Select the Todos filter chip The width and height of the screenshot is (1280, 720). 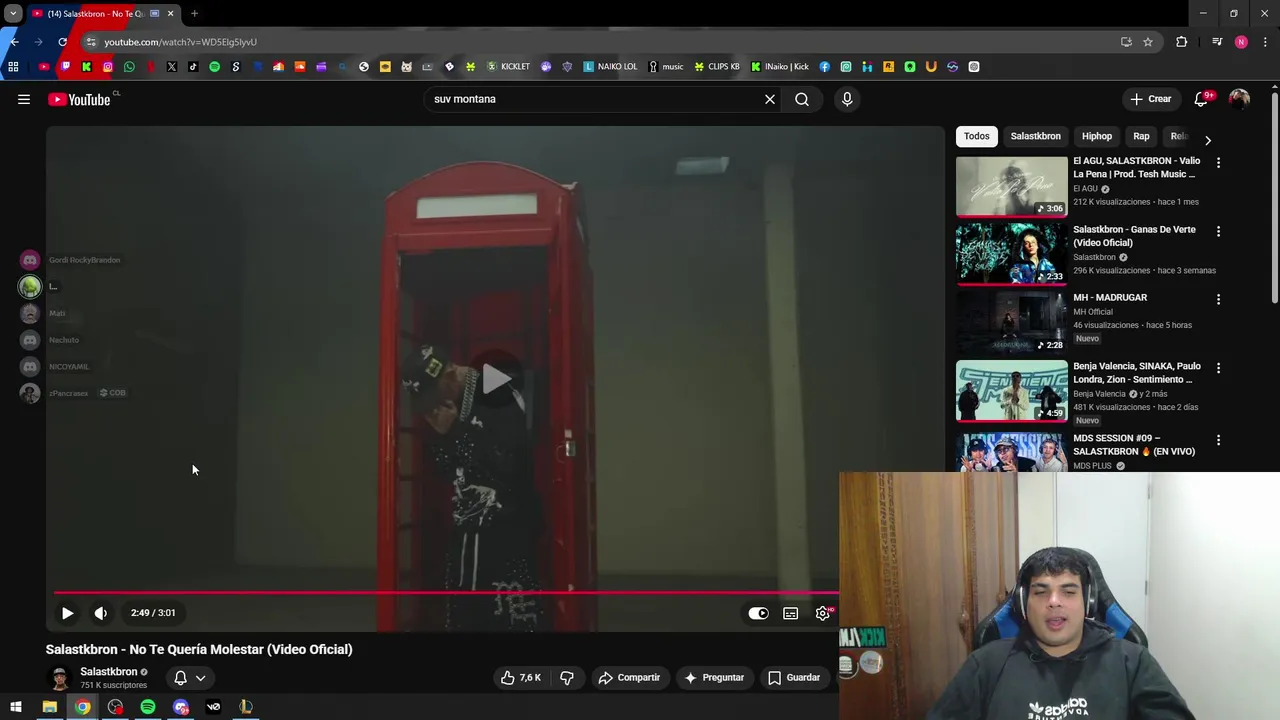(x=977, y=136)
